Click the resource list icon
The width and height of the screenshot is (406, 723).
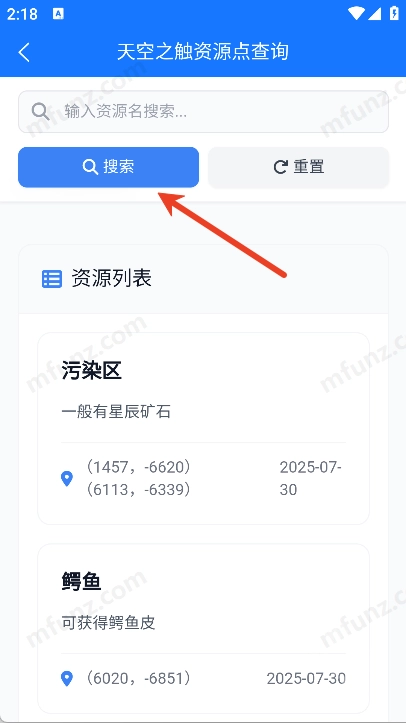click(x=52, y=279)
